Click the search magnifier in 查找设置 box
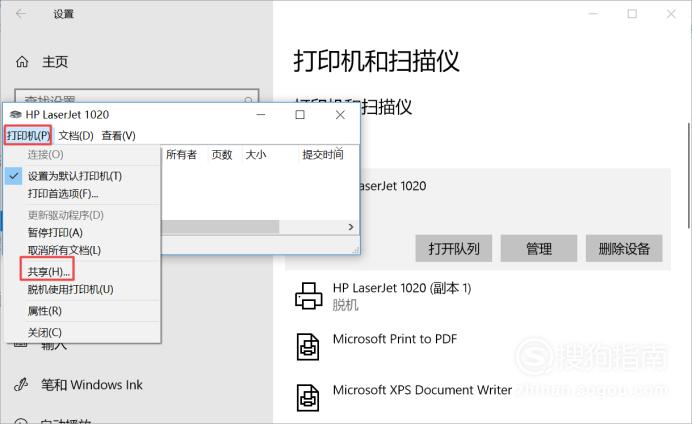The image size is (692, 424). coord(248,100)
